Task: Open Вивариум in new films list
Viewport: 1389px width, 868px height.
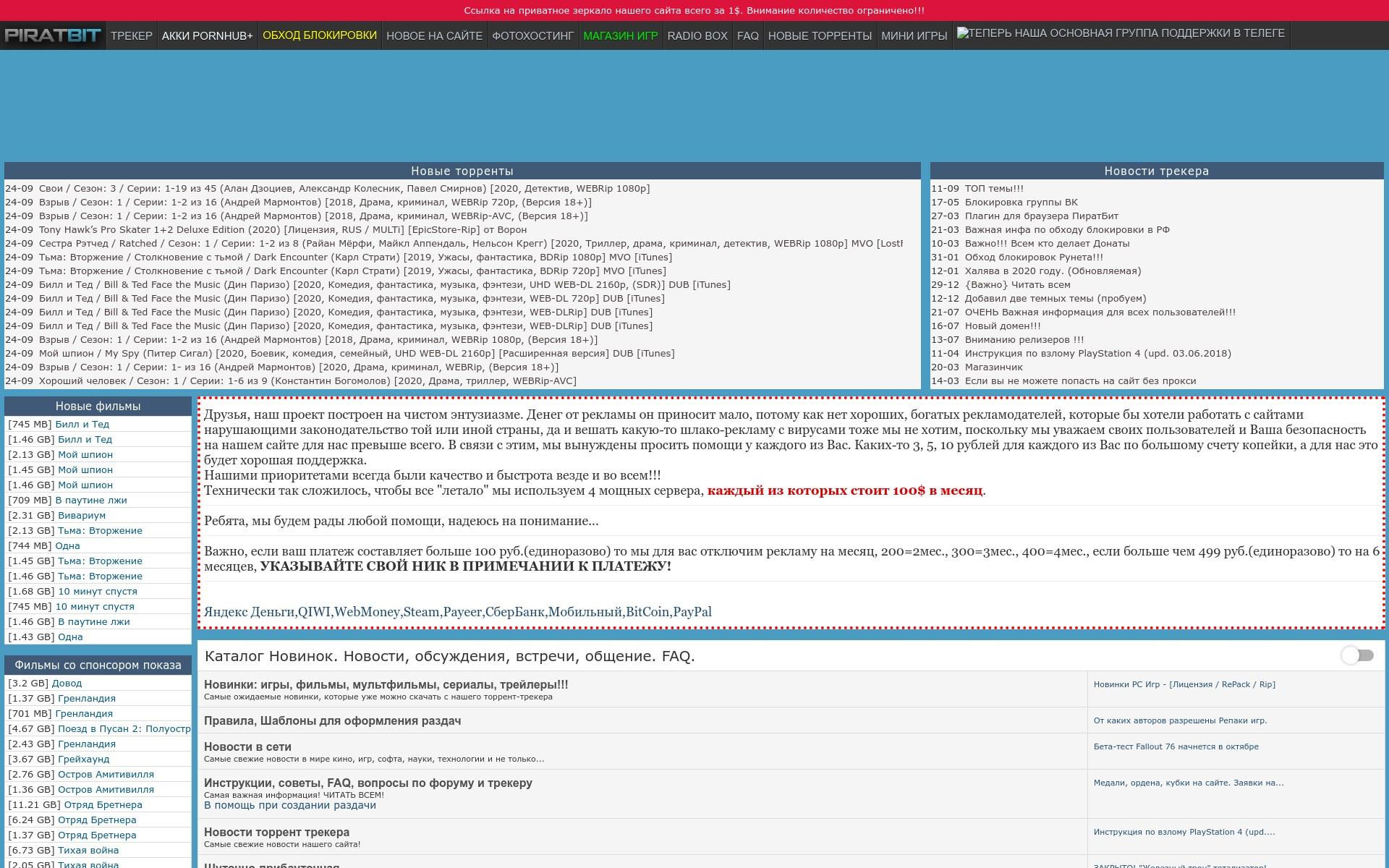Action: [82, 515]
